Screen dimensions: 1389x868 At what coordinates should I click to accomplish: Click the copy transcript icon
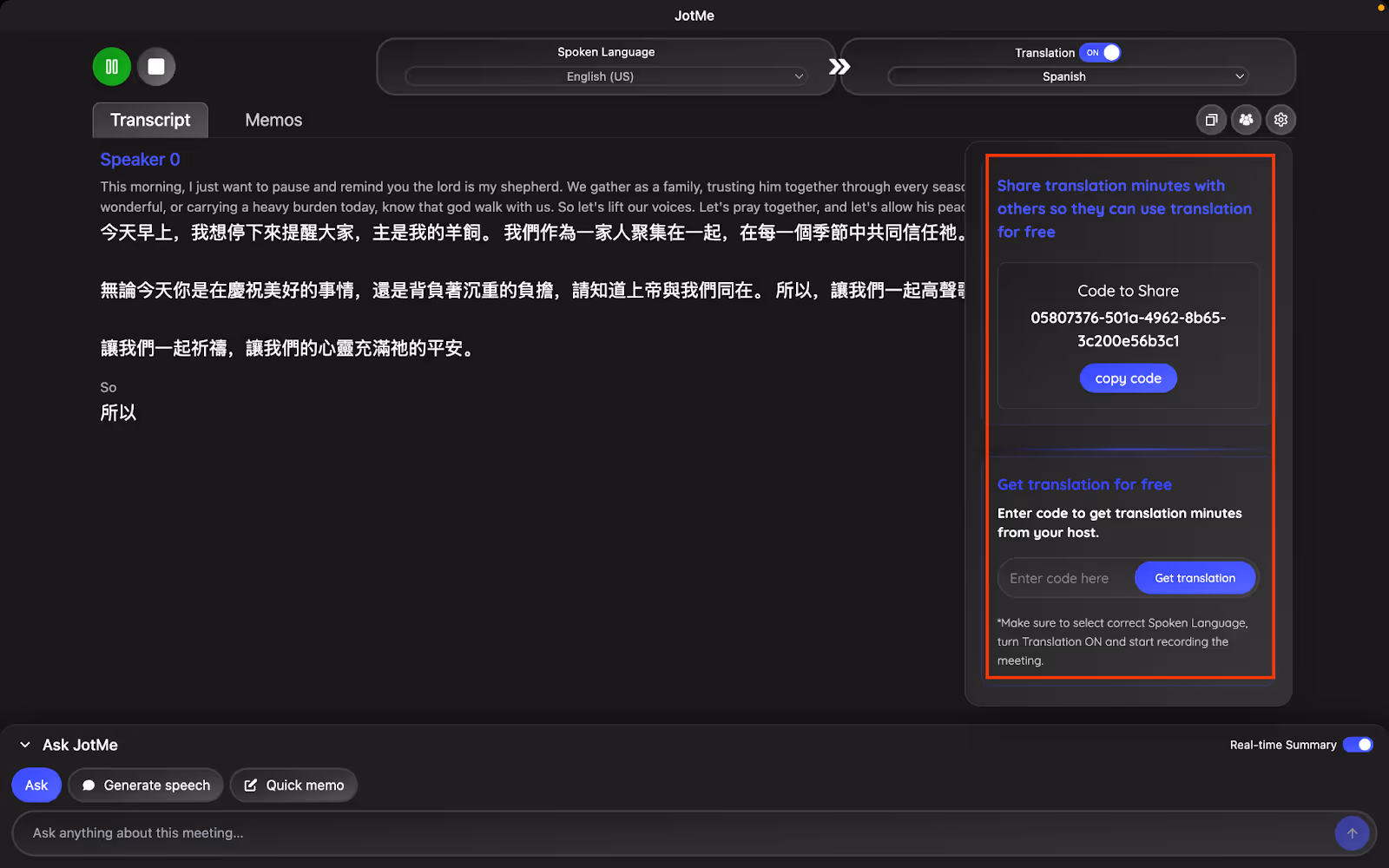tap(1211, 120)
